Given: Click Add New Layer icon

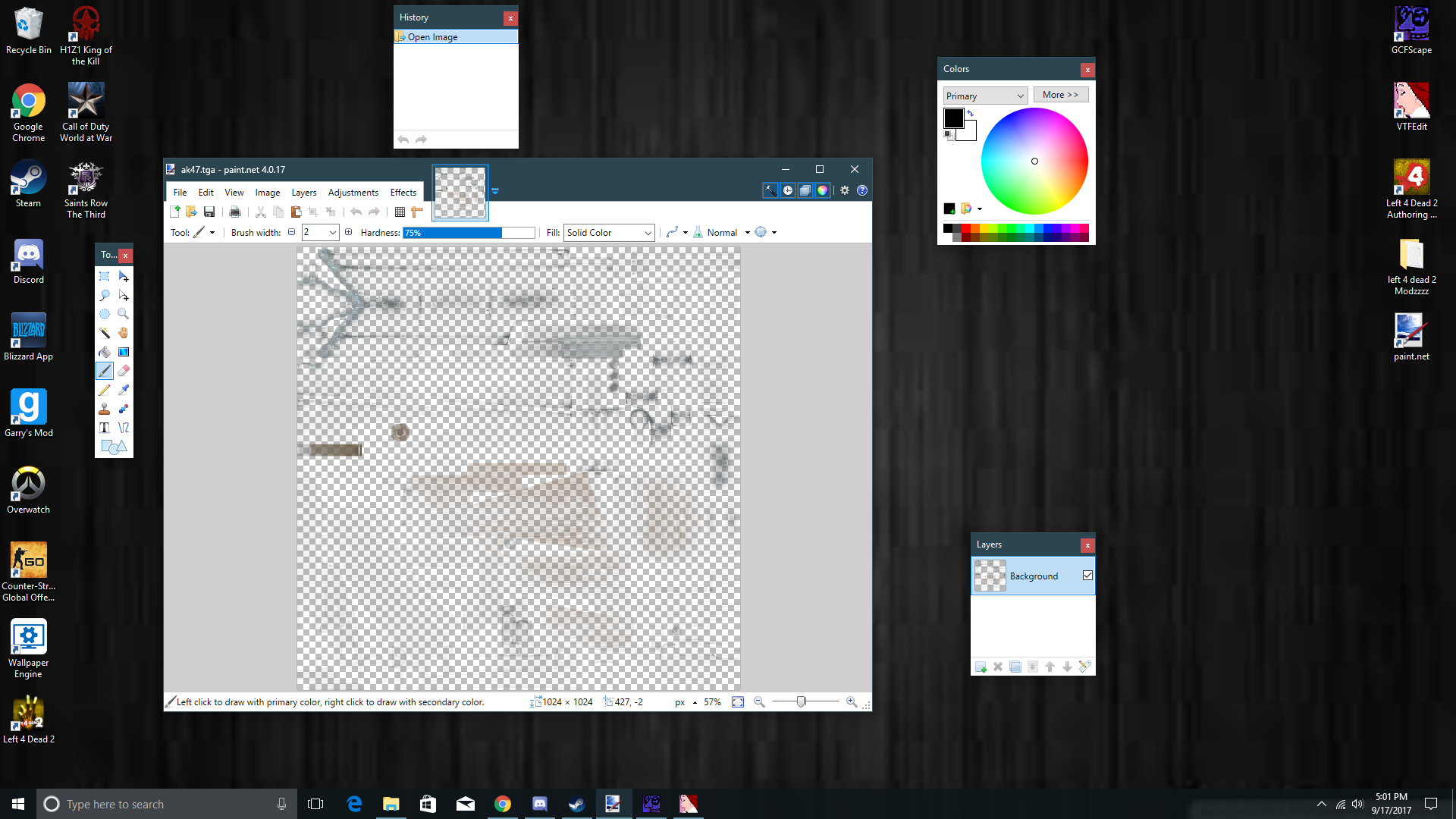Looking at the screenshot, I should point(981,667).
